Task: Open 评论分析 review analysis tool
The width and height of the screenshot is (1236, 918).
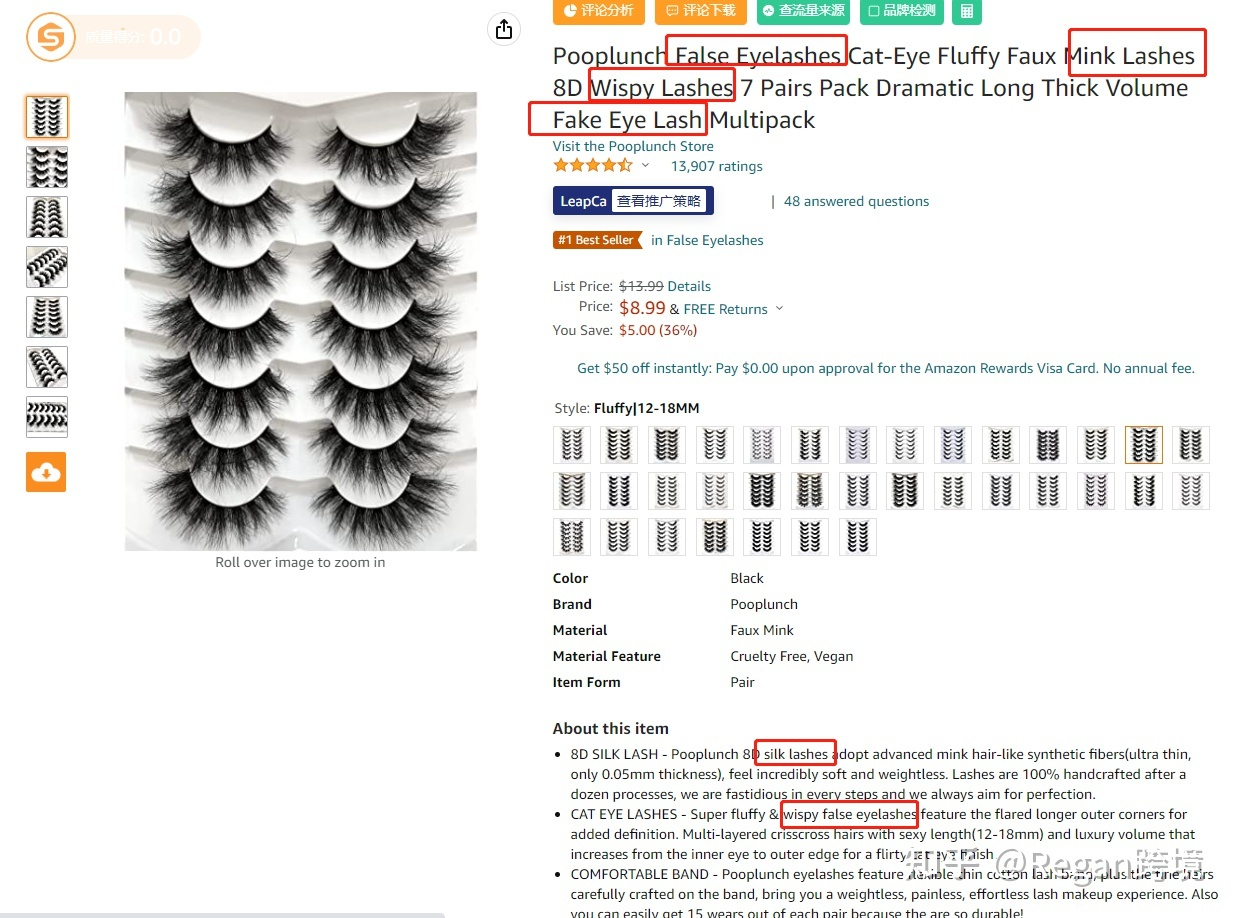Action: tap(599, 11)
